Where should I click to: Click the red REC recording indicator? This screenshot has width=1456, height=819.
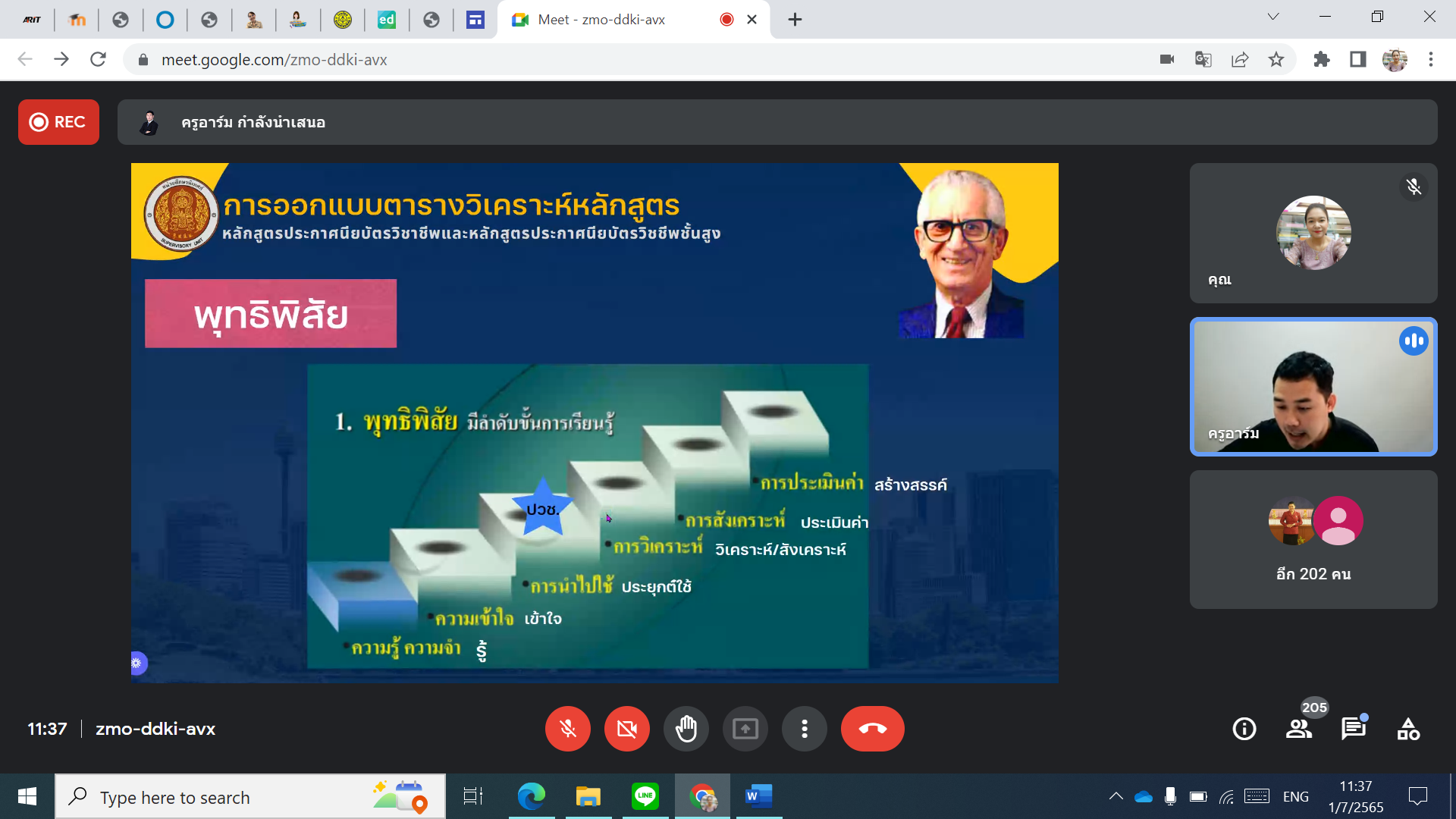[58, 122]
